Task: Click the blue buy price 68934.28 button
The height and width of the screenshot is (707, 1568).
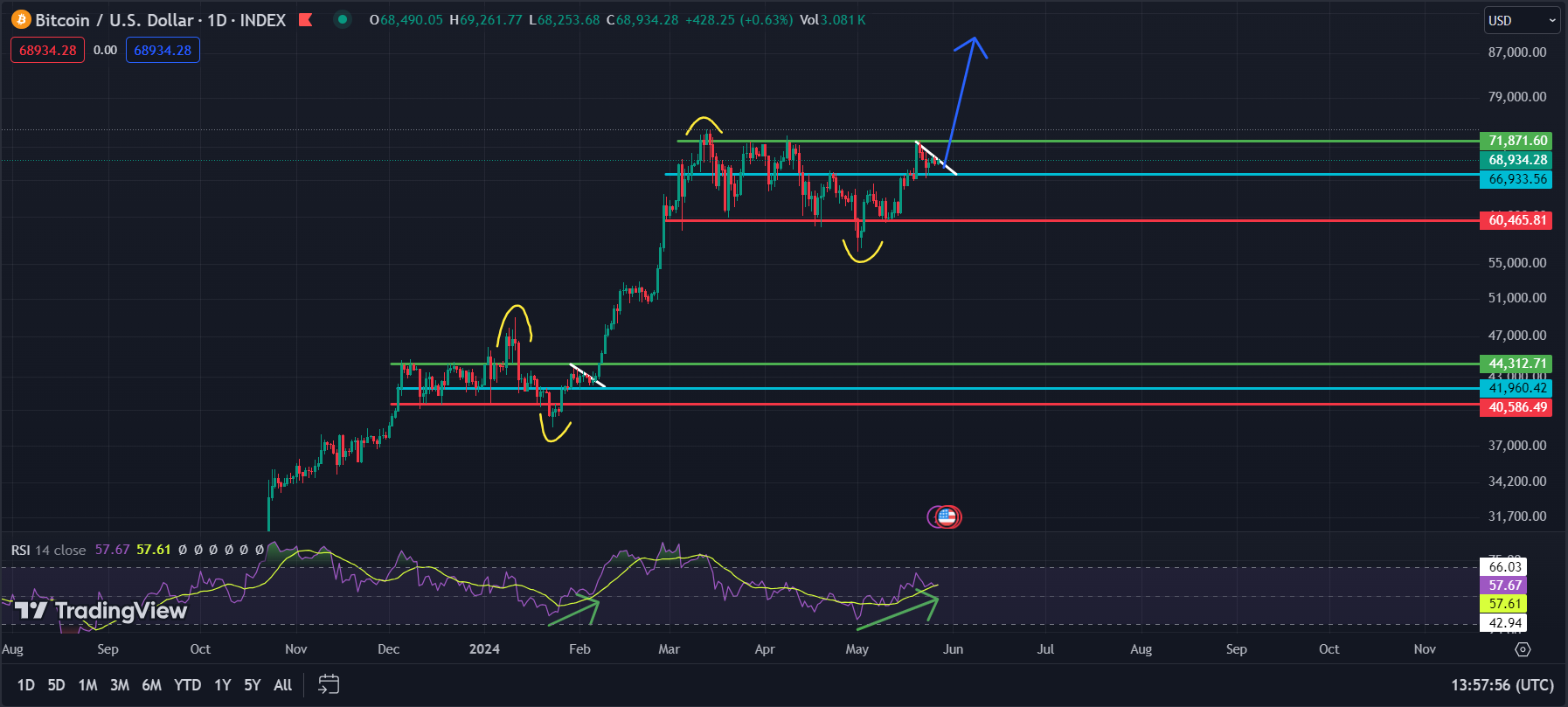Action: [163, 50]
